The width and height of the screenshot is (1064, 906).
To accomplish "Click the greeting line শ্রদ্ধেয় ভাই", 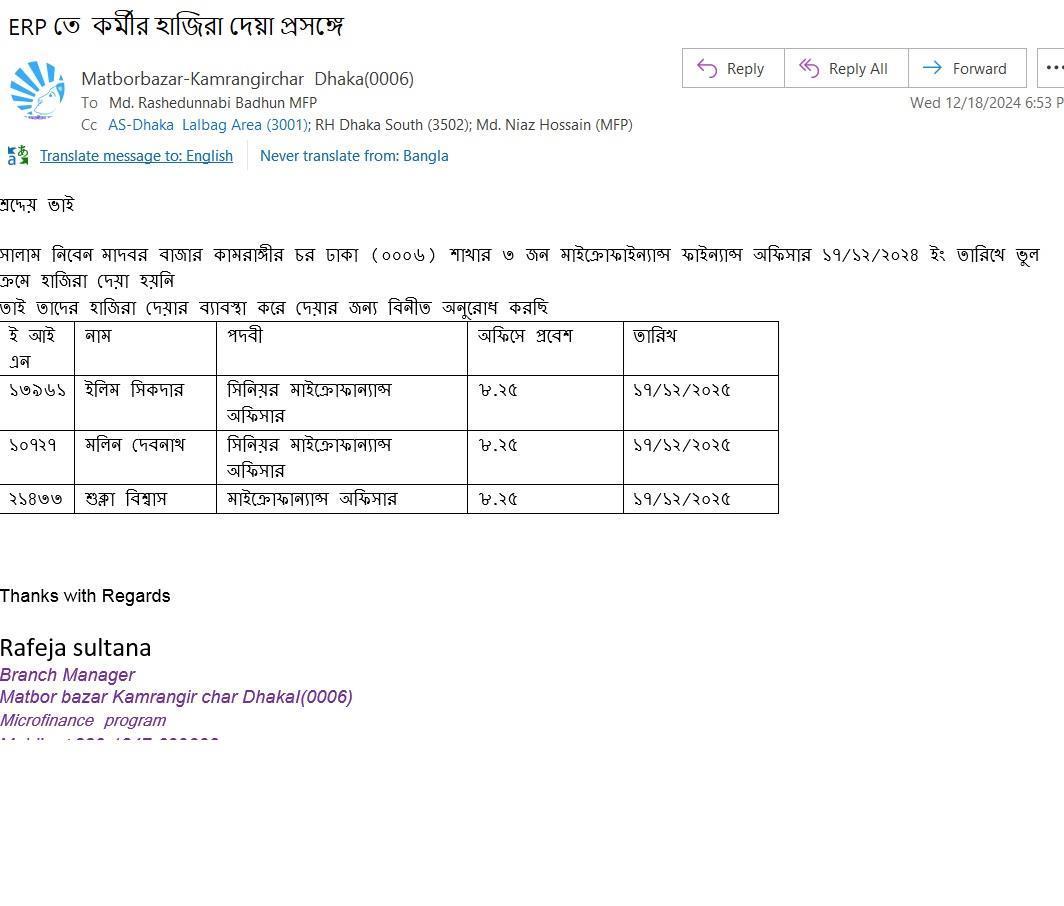I will (37, 204).
